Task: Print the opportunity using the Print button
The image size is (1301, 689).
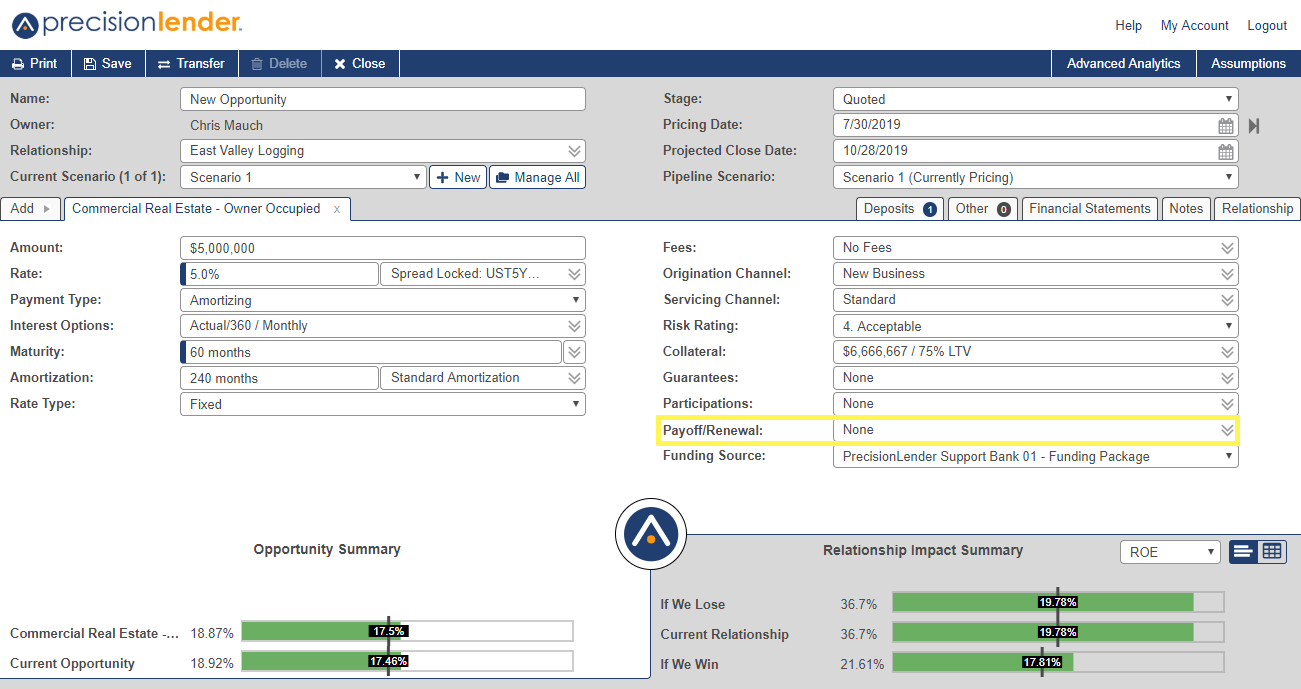Action: 35,63
